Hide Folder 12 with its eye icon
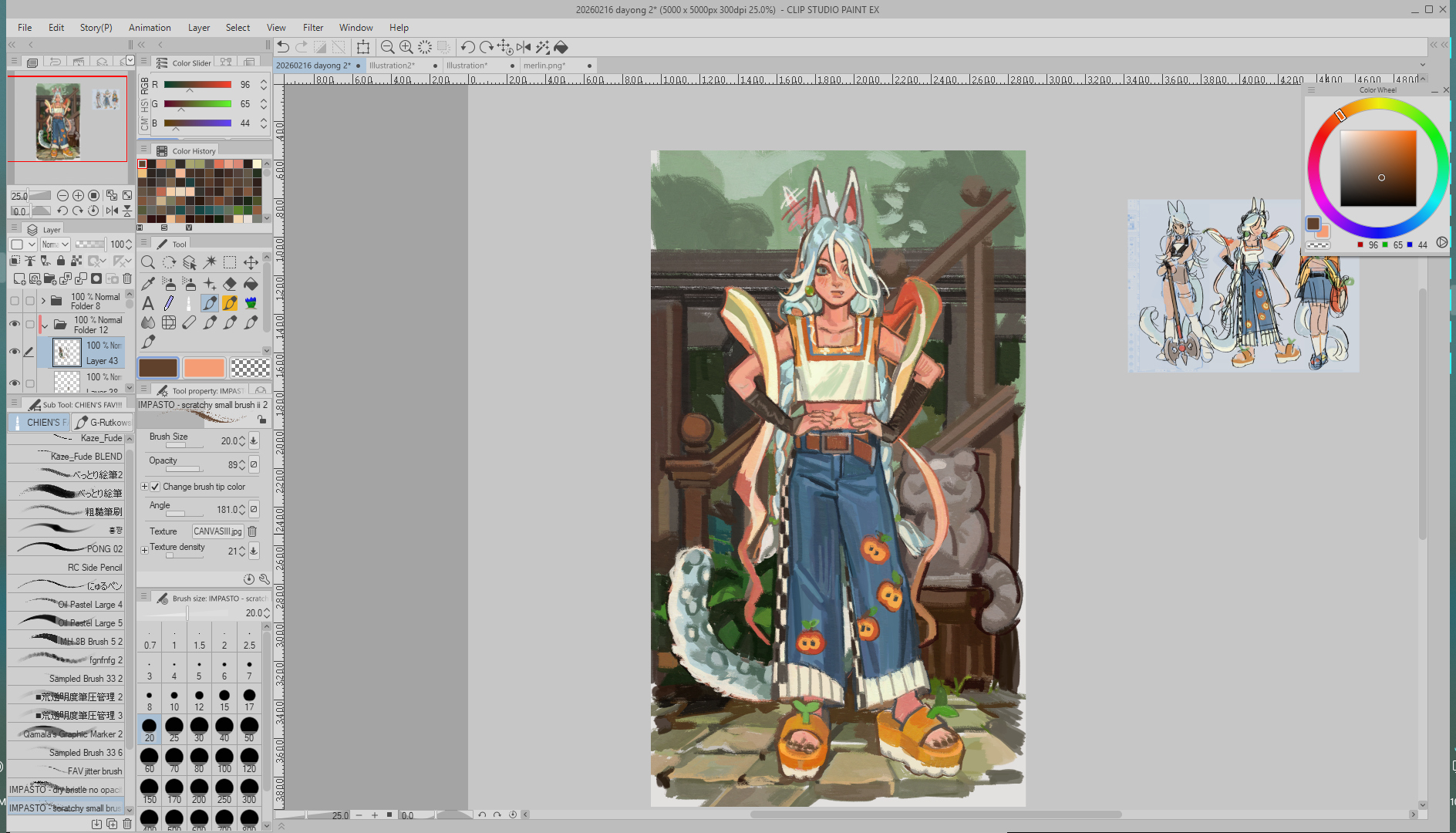 [x=14, y=324]
